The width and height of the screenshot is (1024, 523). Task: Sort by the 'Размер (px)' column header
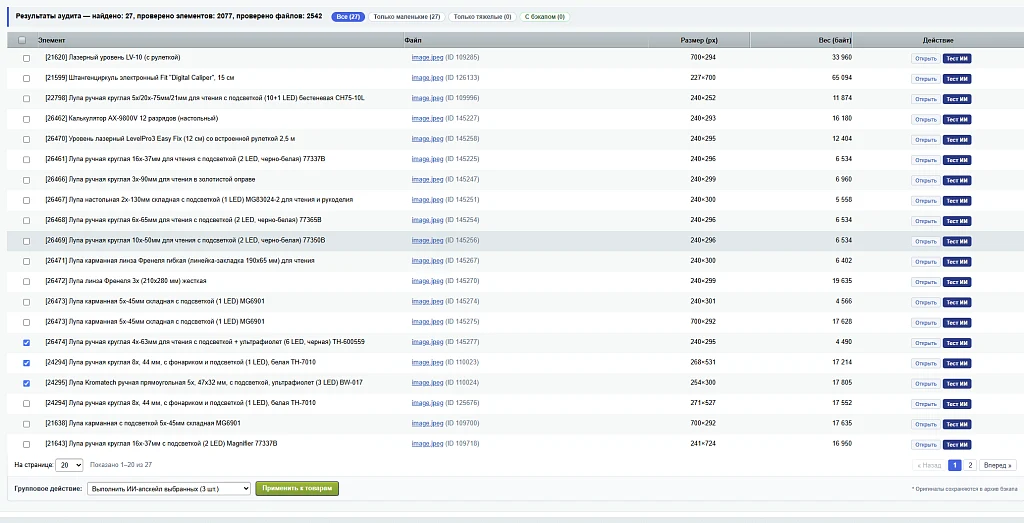[x=699, y=40]
